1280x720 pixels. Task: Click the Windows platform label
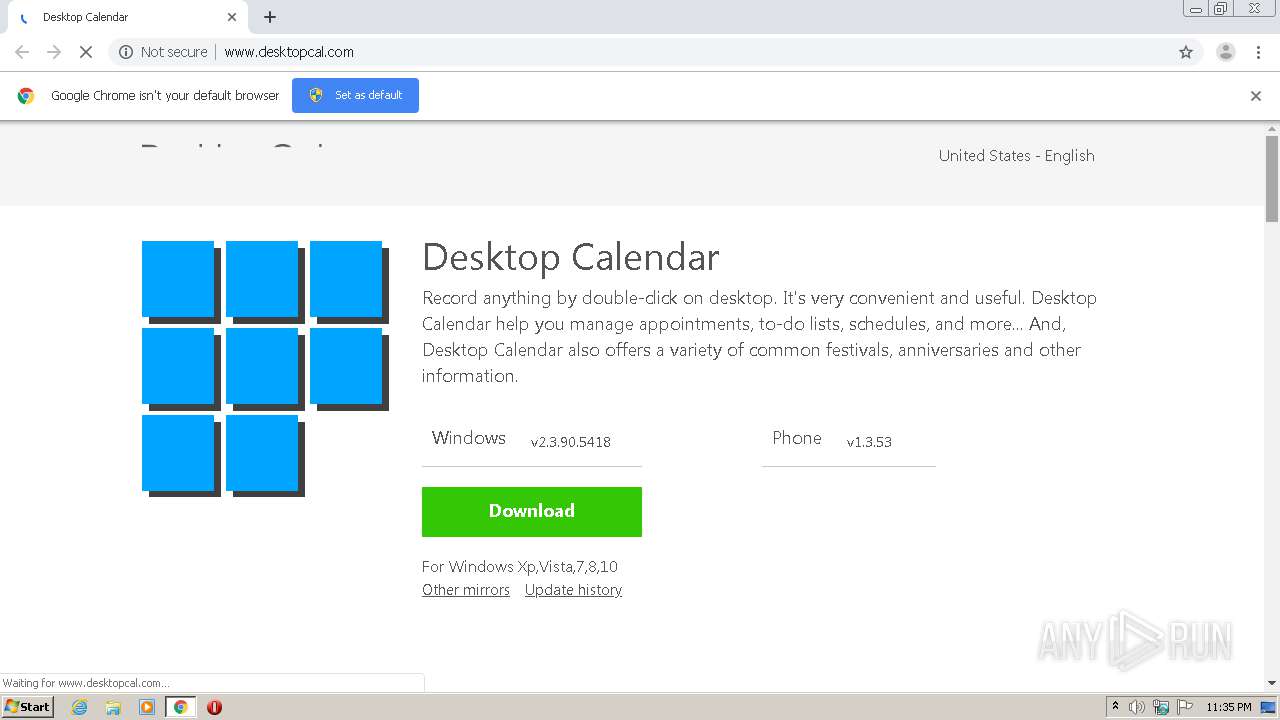469,438
